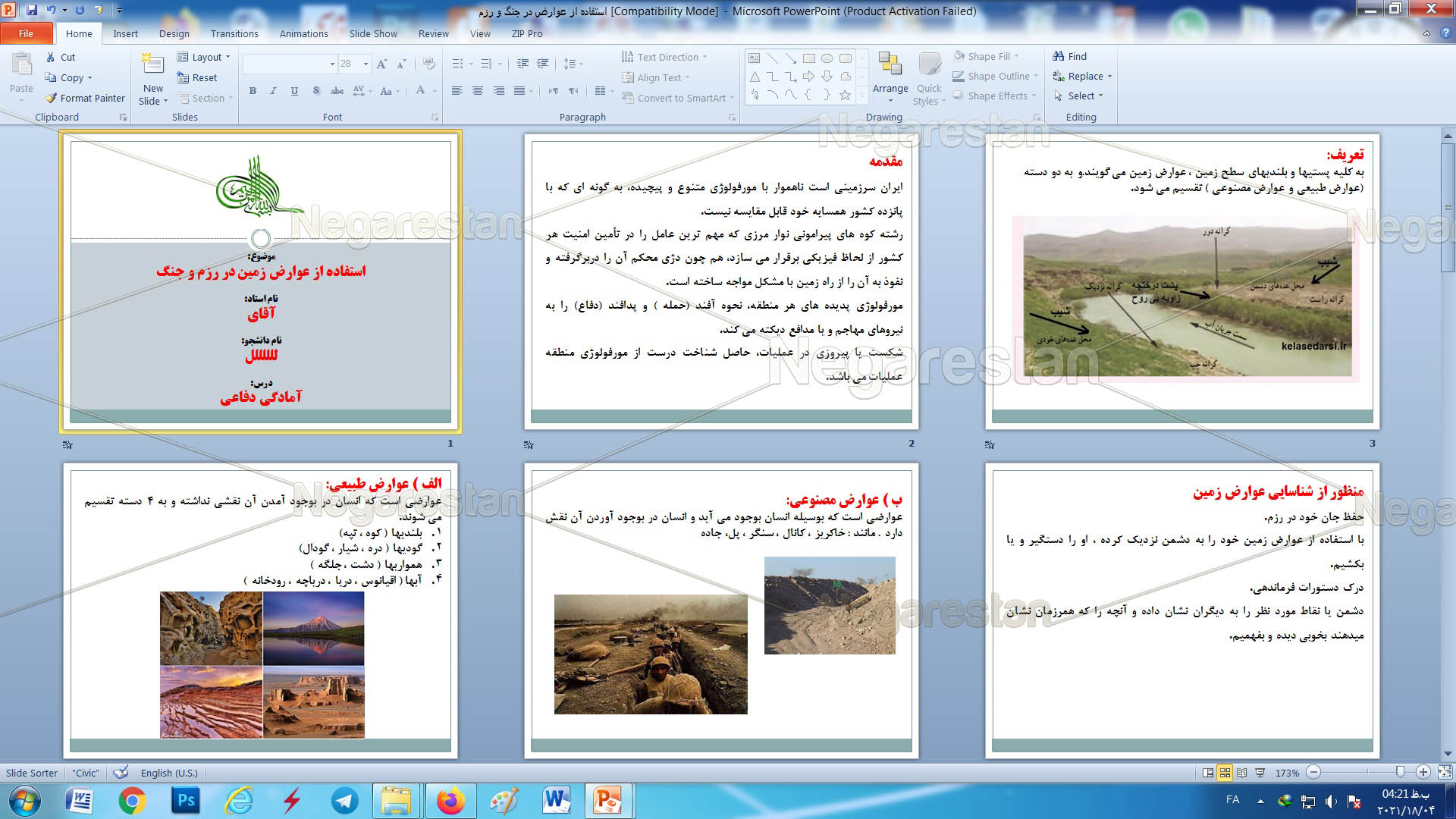Toggle Left-to-Right text direction
The image size is (1456, 819).
click(554, 91)
